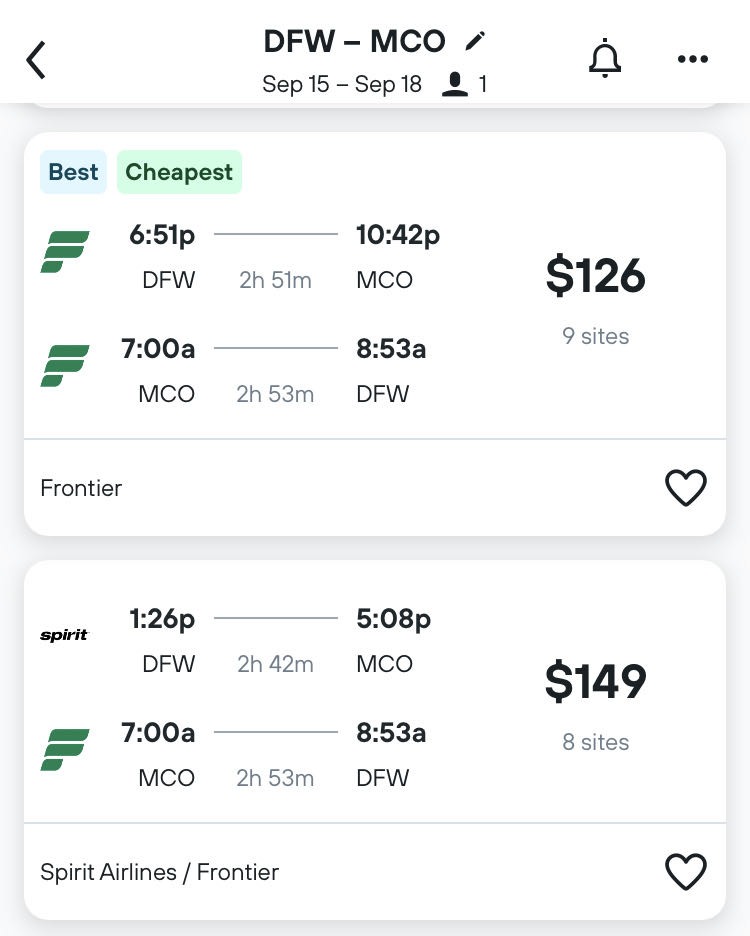This screenshot has width=750, height=936.
Task: Open the $126 price deal
Action: point(596,276)
